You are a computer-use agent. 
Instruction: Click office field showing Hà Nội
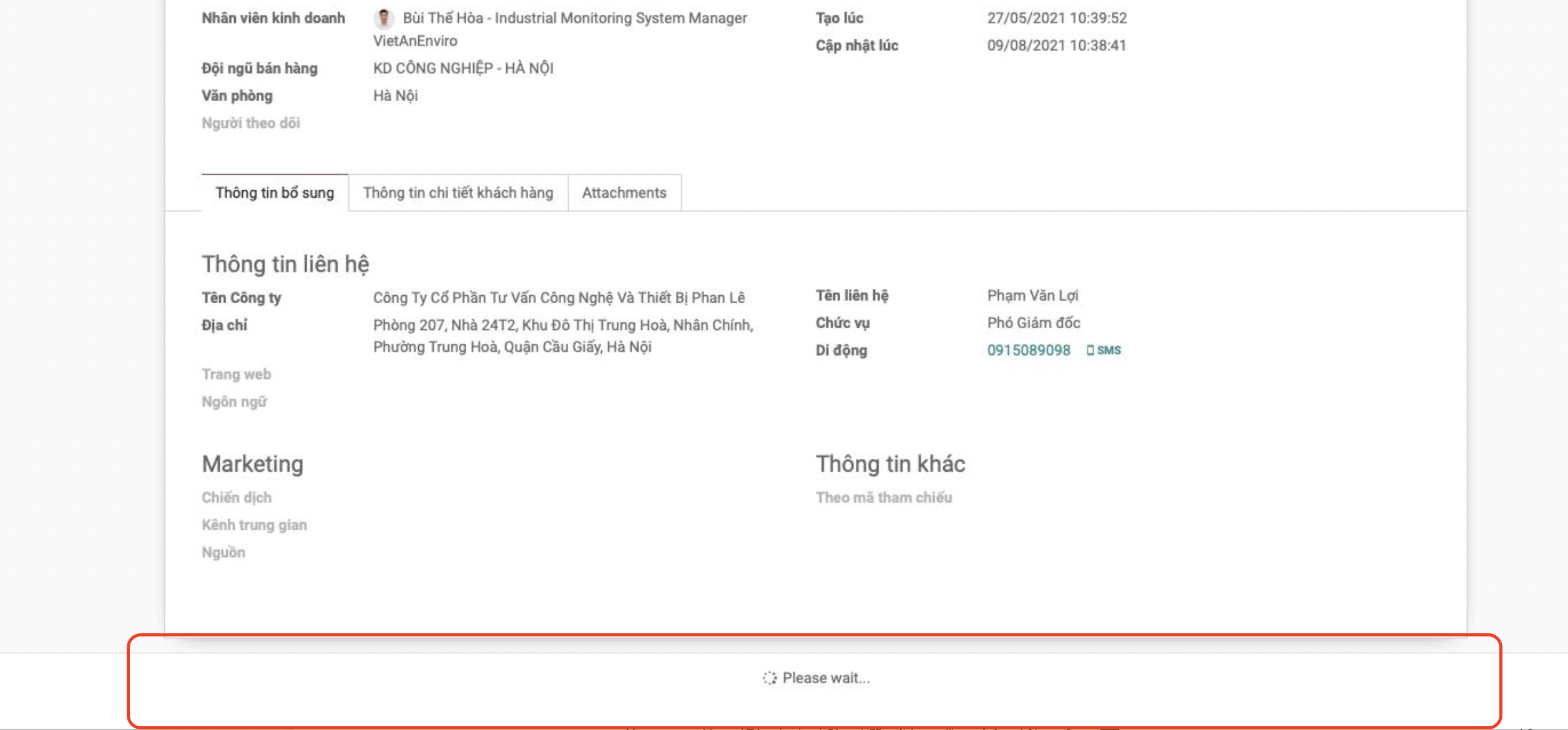394,95
